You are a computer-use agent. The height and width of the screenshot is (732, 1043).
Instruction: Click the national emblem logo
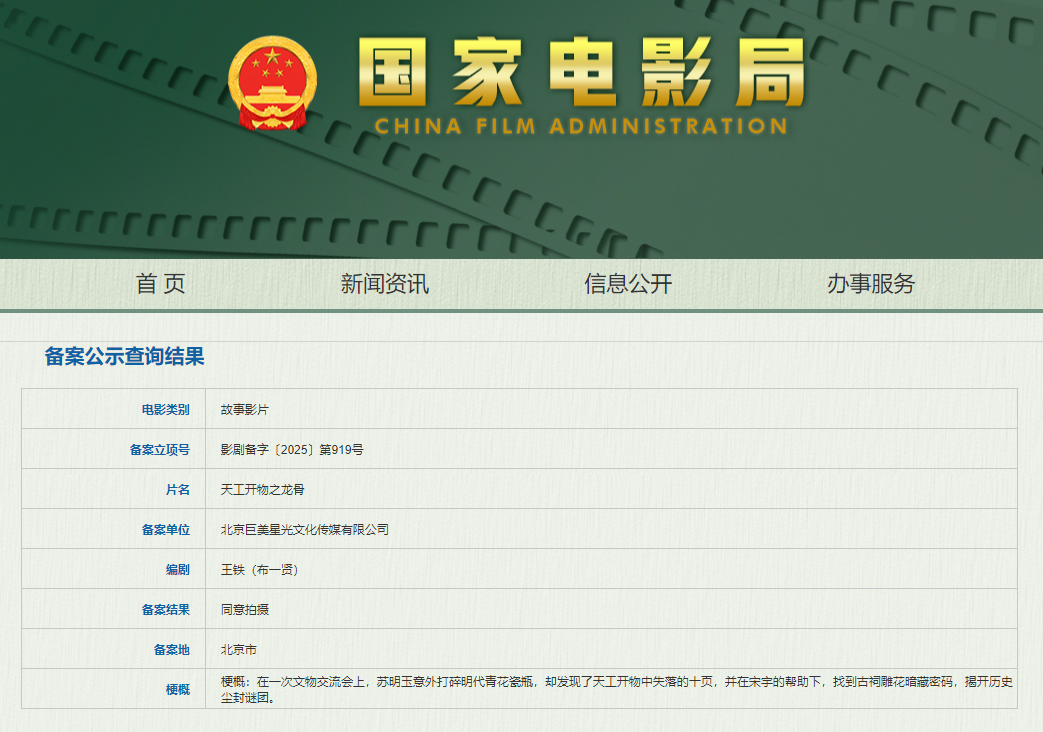[x=272, y=83]
